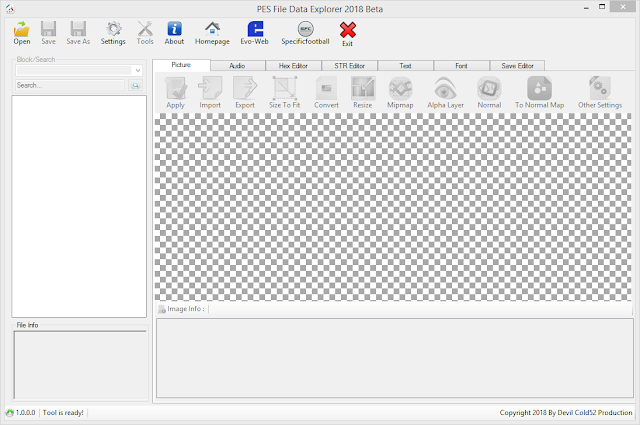Image resolution: width=640 pixels, height=425 pixels.
Task: Click the Save floppy disk icon
Action: tap(48, 29)
